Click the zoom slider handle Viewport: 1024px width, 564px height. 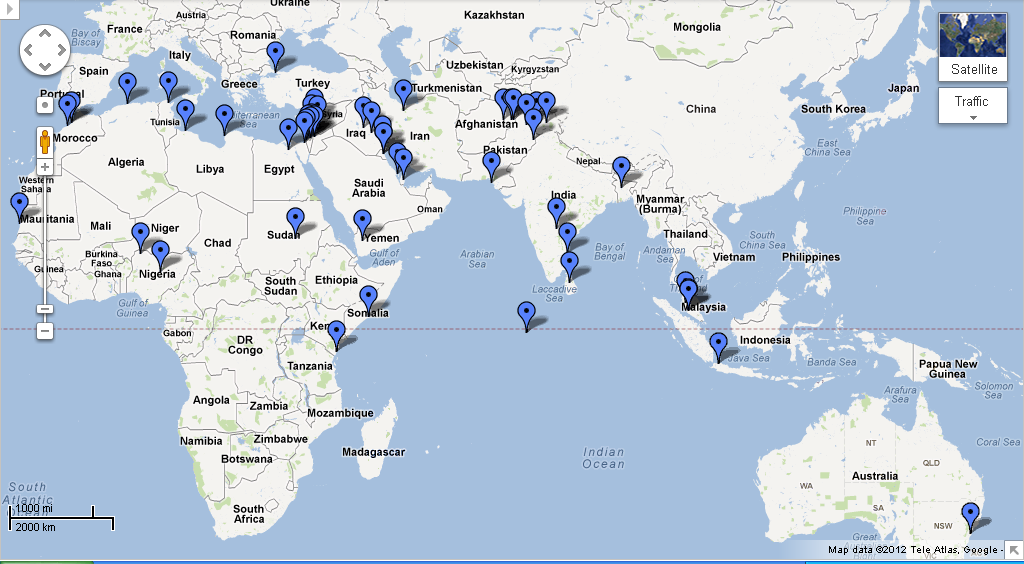(45, 309)
